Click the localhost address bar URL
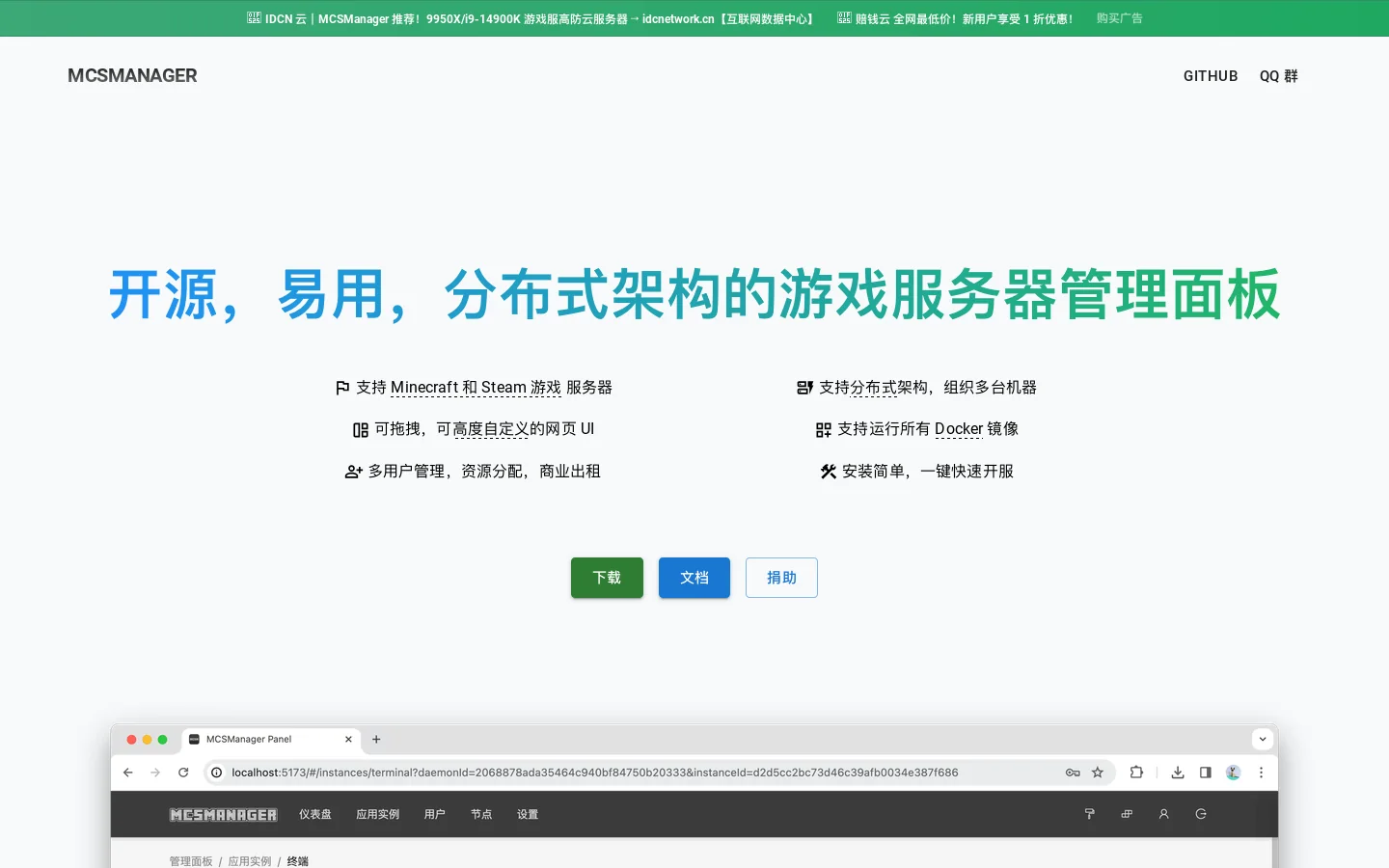 point(595,773)
